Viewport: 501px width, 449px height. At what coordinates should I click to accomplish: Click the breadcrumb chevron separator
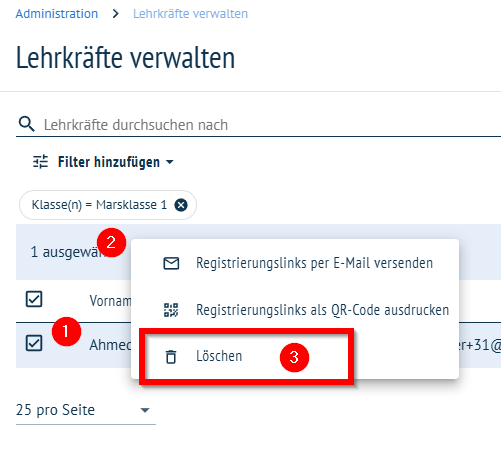coord(116,14)
